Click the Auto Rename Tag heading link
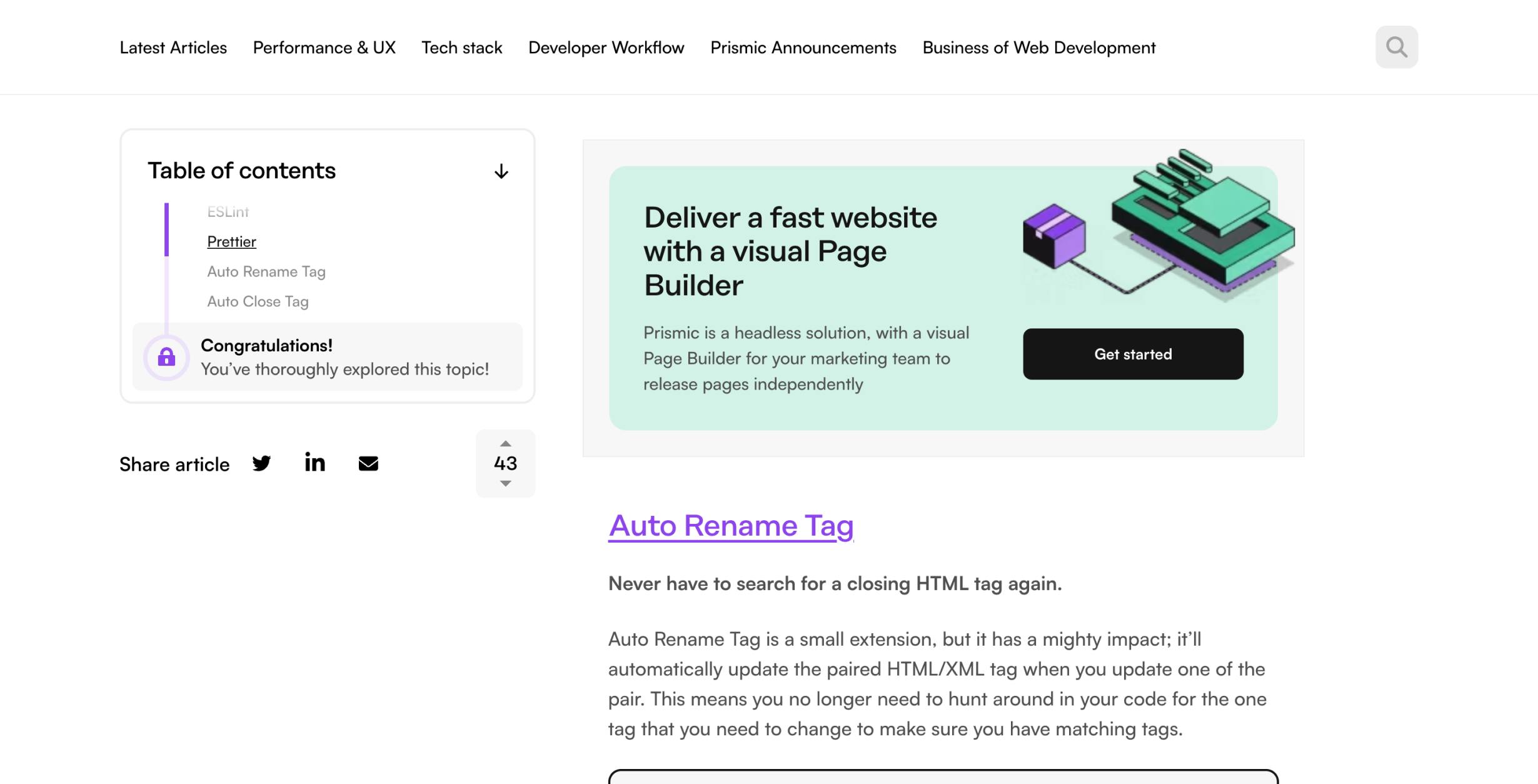This screenshot has height=784, width=1538. (730, 525)
